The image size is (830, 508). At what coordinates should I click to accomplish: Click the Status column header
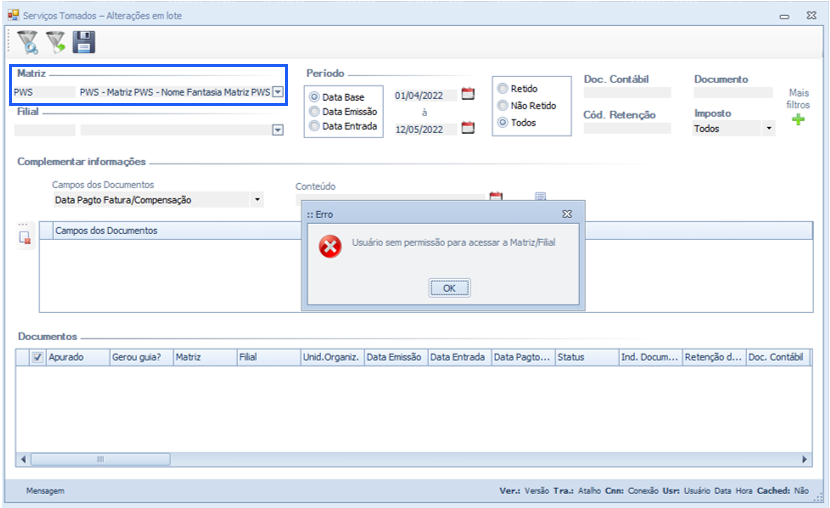(585, 357)
